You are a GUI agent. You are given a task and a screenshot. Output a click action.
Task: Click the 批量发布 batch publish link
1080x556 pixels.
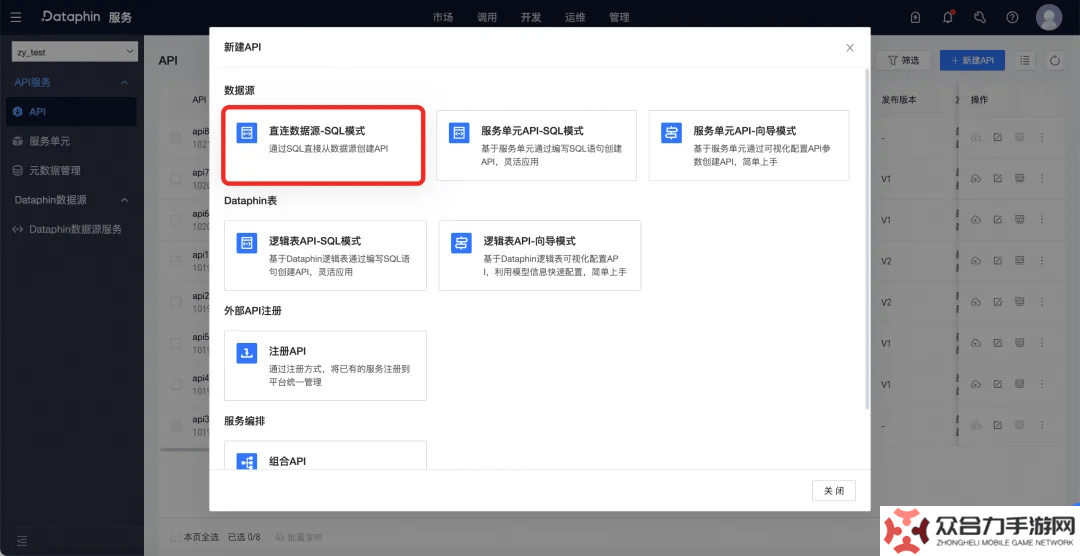point(298,537)
